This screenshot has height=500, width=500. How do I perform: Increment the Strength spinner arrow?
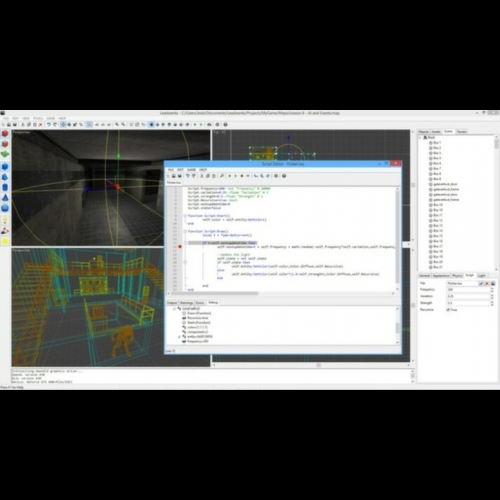pyautogui.click(x=492, y=301)
